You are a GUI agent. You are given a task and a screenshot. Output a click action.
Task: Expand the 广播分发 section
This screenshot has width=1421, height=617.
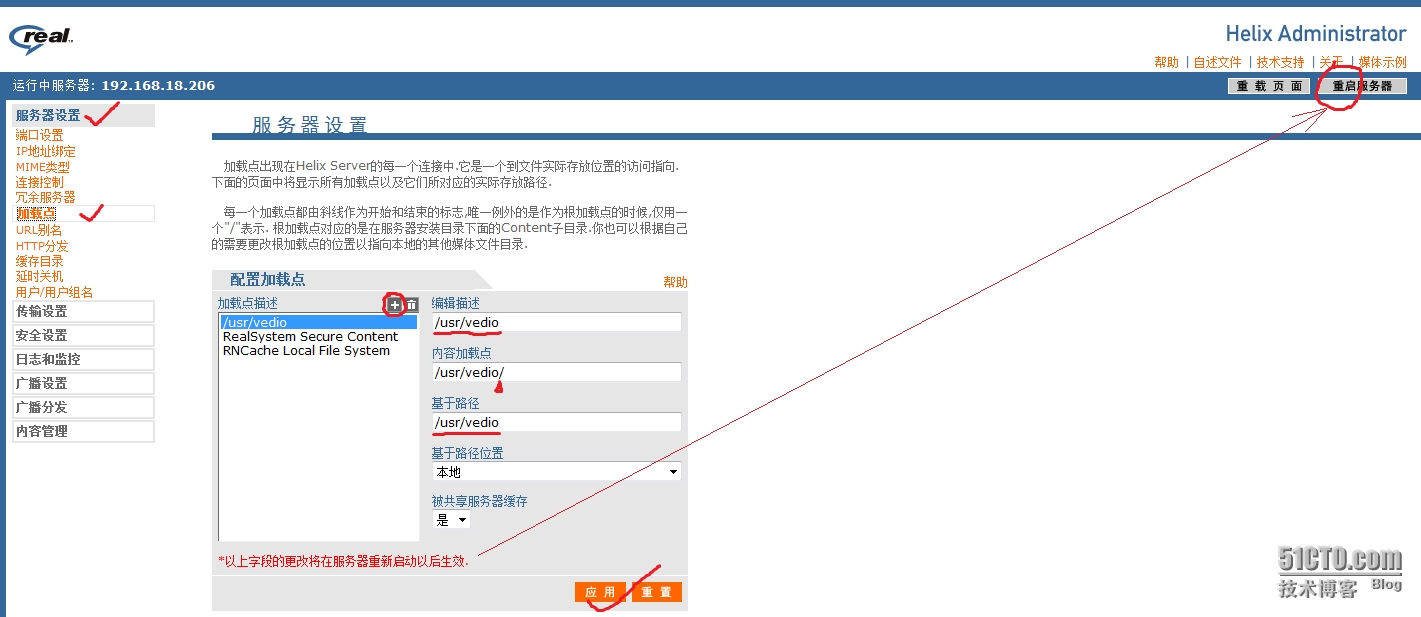(83, 407)
